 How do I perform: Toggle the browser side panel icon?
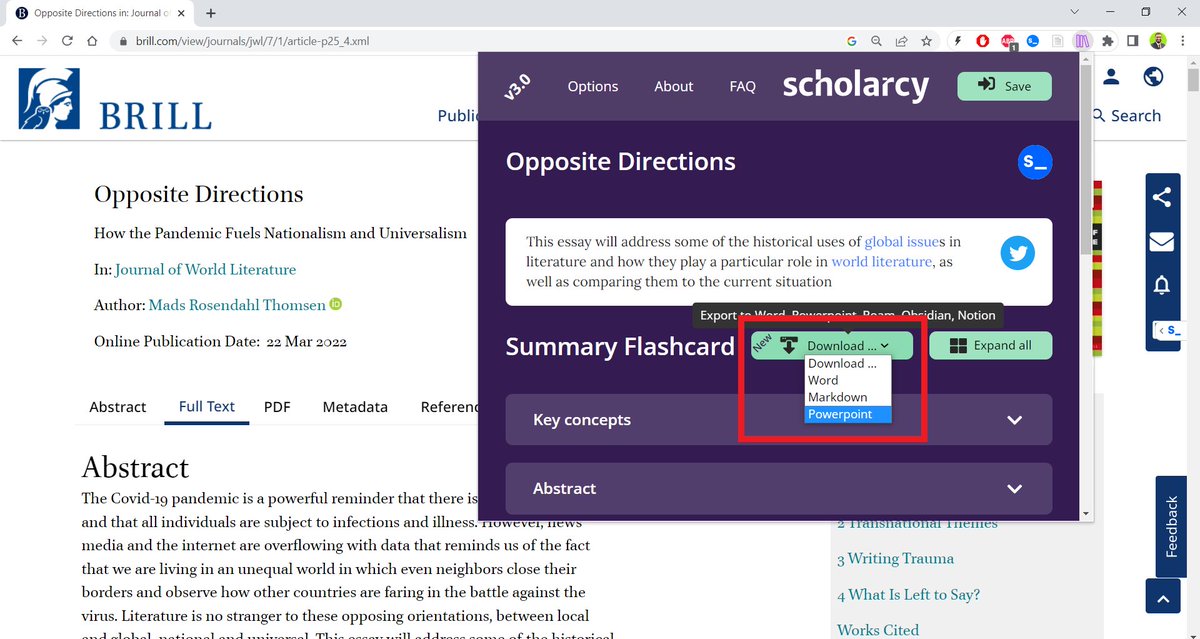pos(1133,41)
